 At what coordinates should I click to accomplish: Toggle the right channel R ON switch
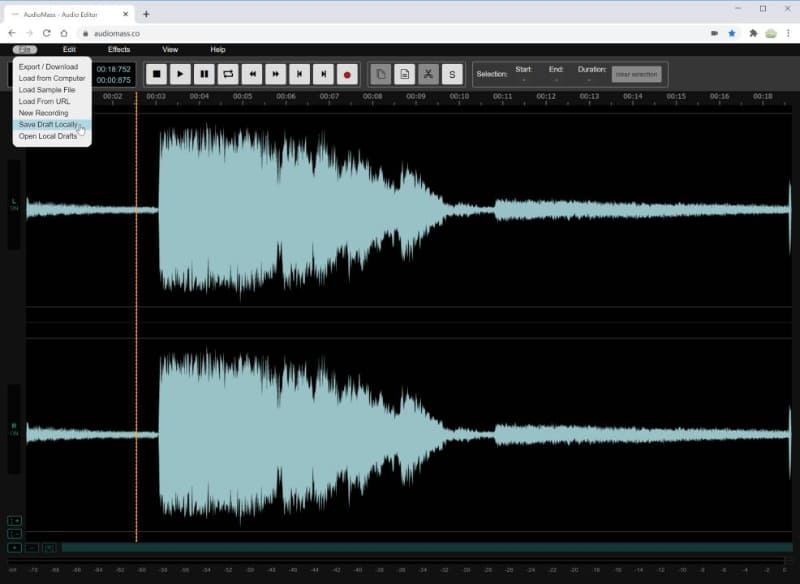(14, 429)
